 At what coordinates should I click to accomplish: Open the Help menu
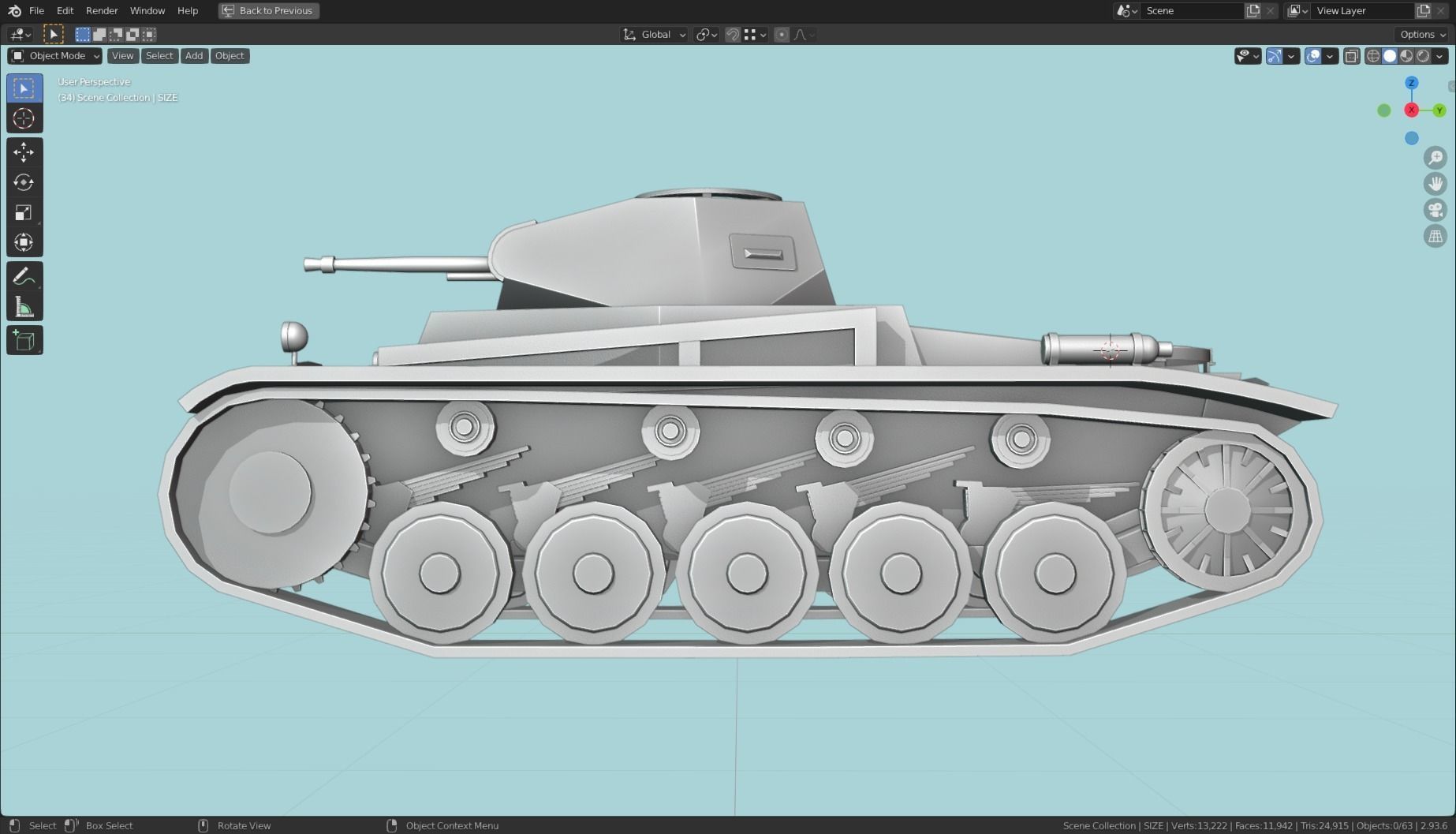click(188, 10)
